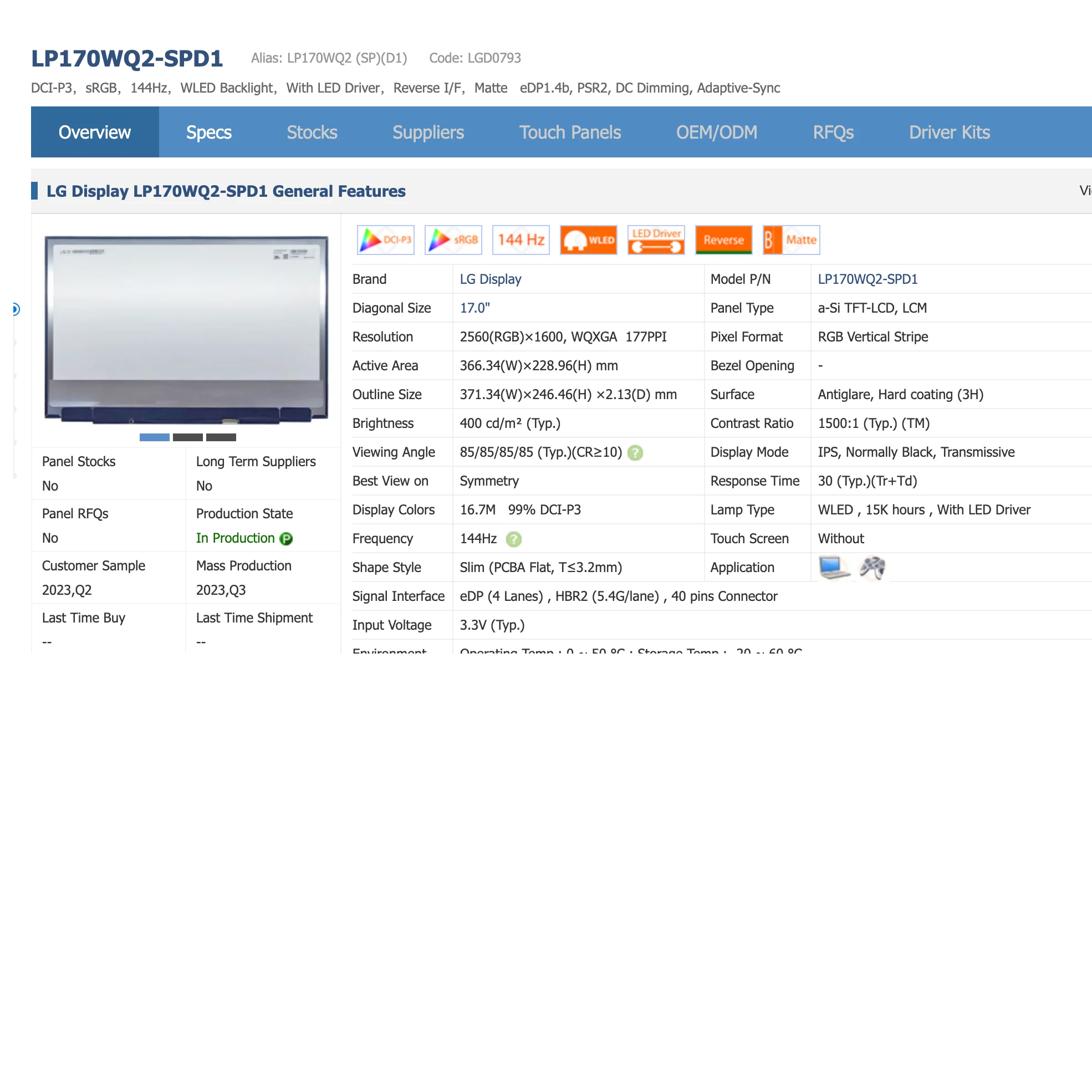Click the laptop application icon
The width and height of the screenshot is (1092, 1092).
click(834, 568)
